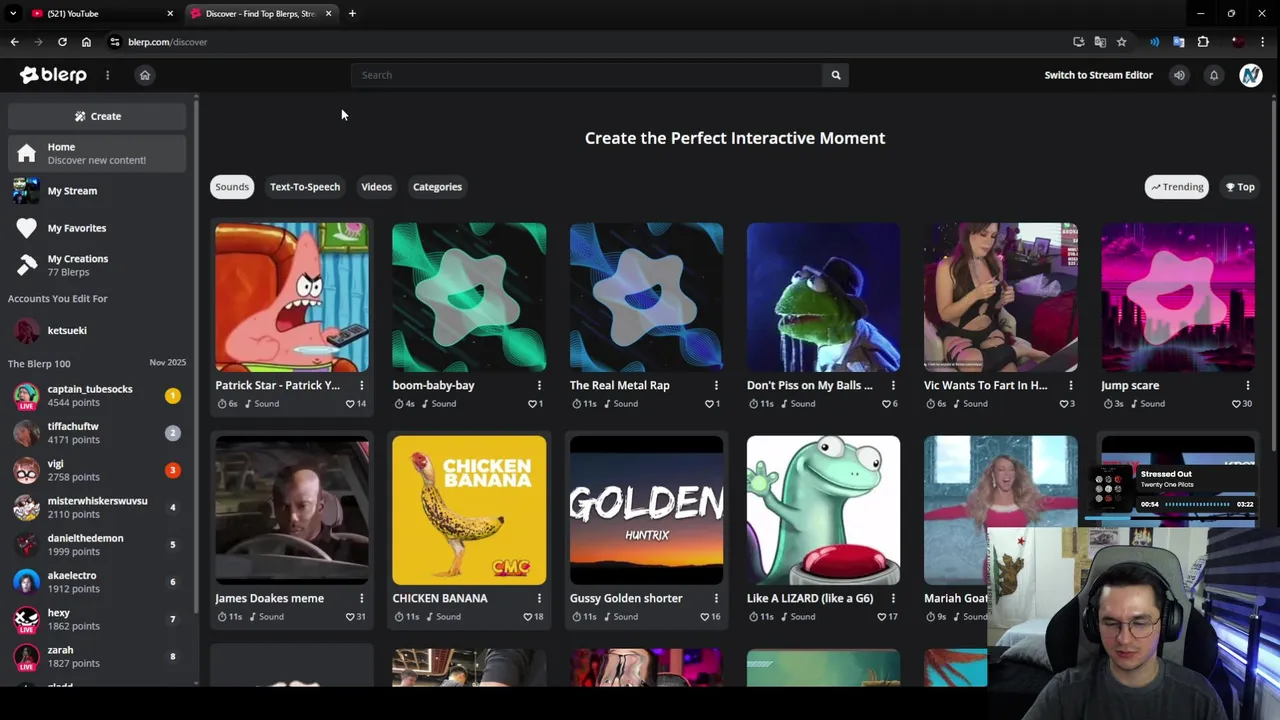Like The Real Metal Rap heart
The height and width of the screenshot is (720, 1280).
click(709, 404)
